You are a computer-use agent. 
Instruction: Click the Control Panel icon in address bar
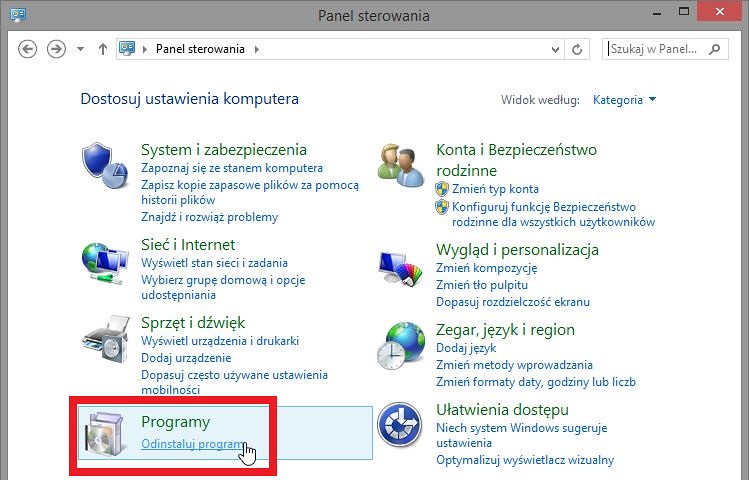(127, 48)
